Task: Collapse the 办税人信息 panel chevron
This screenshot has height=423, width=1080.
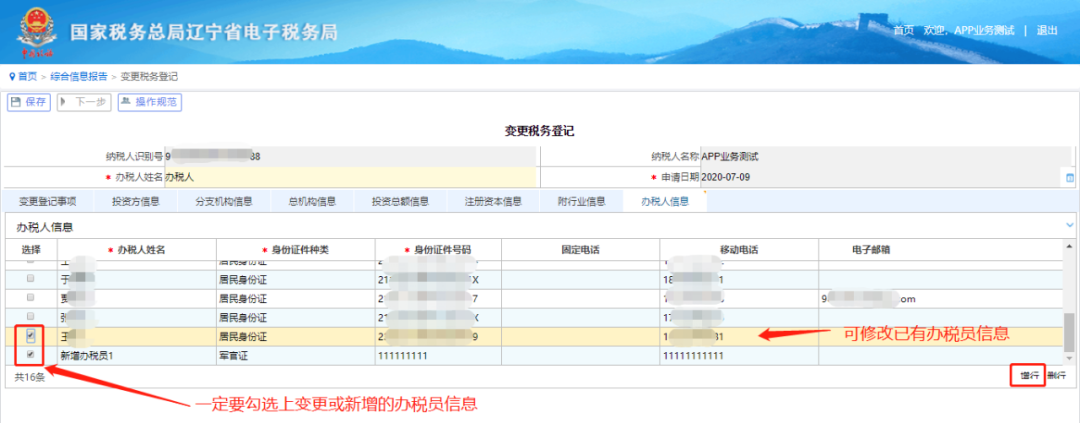Action: 1070,225
